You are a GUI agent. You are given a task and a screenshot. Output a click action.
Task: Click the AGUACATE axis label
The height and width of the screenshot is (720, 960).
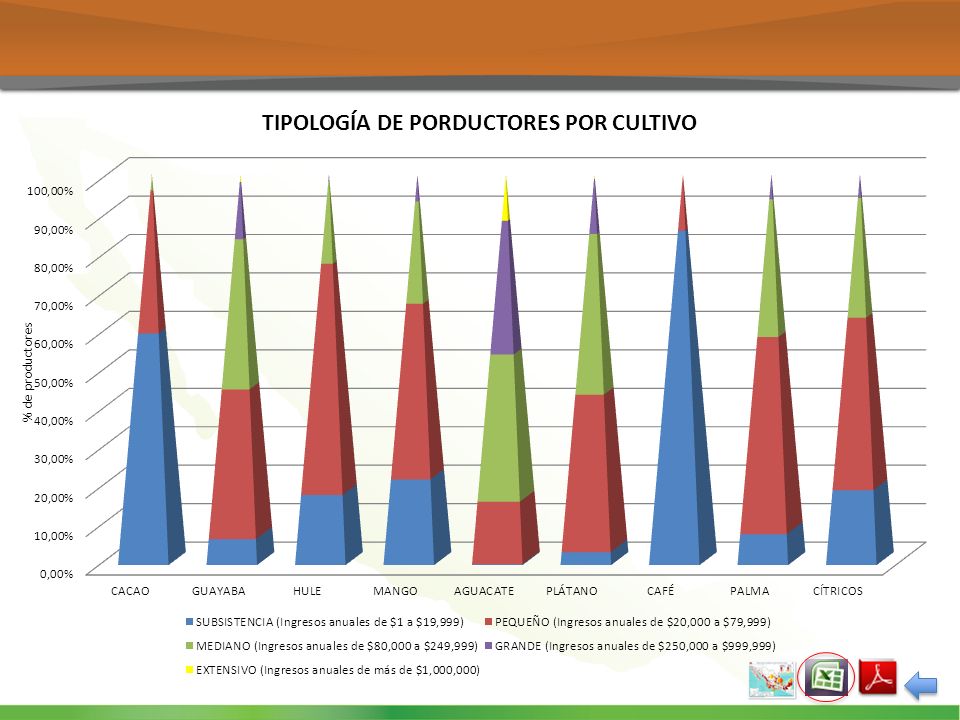[x=484, y=591]
